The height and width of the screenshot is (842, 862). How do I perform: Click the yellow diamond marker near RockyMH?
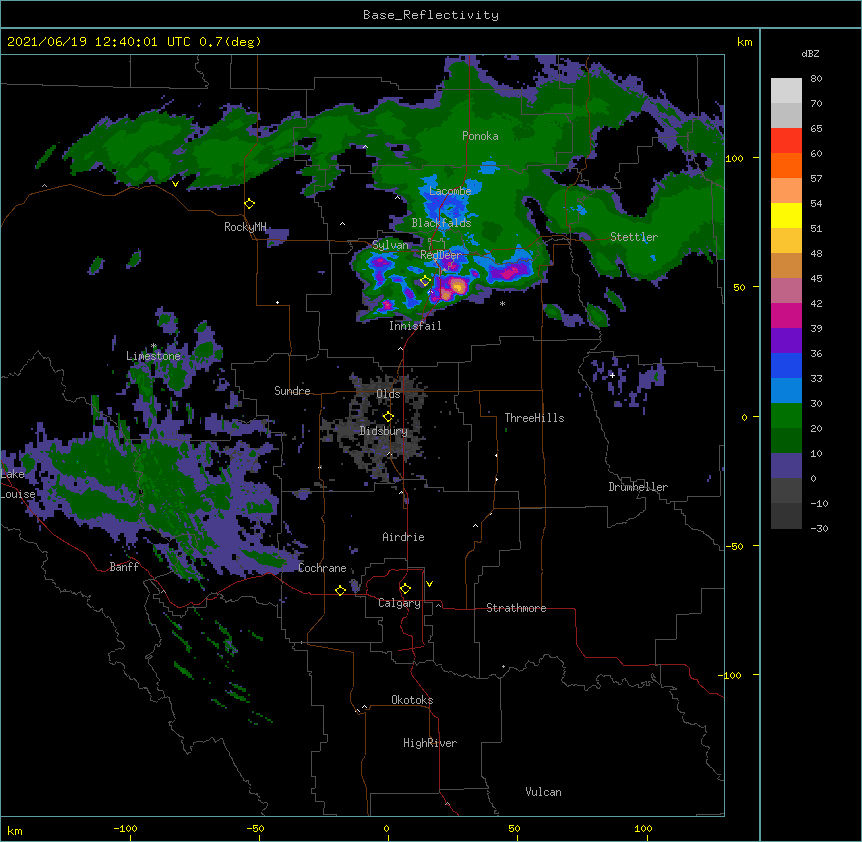pos(250,204)
